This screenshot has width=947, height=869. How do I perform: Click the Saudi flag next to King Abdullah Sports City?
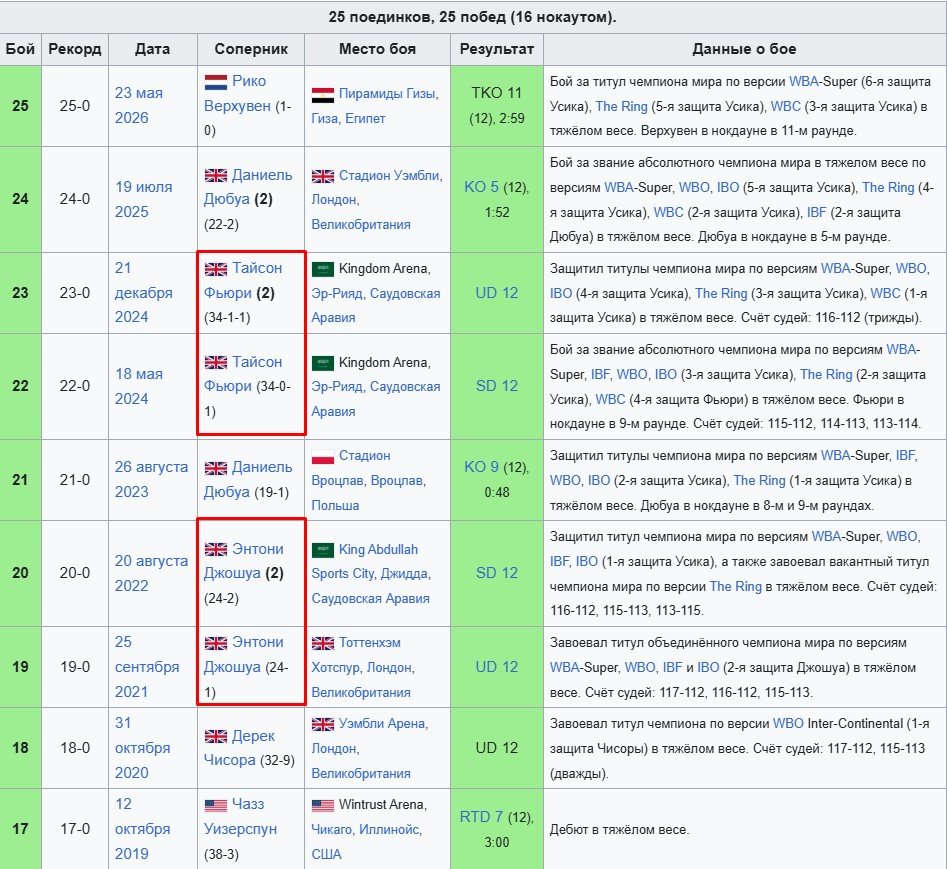(323, 550)
